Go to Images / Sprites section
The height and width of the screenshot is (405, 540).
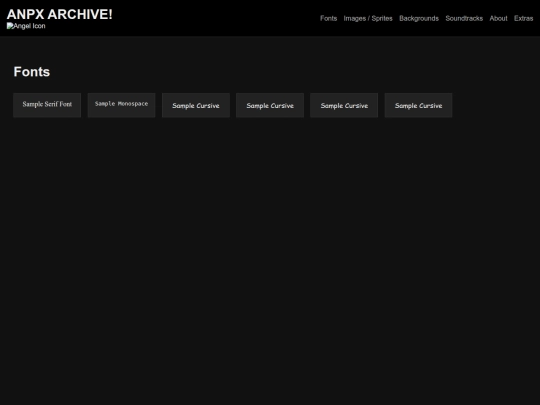pyautogui.click(x=368, y=18)
